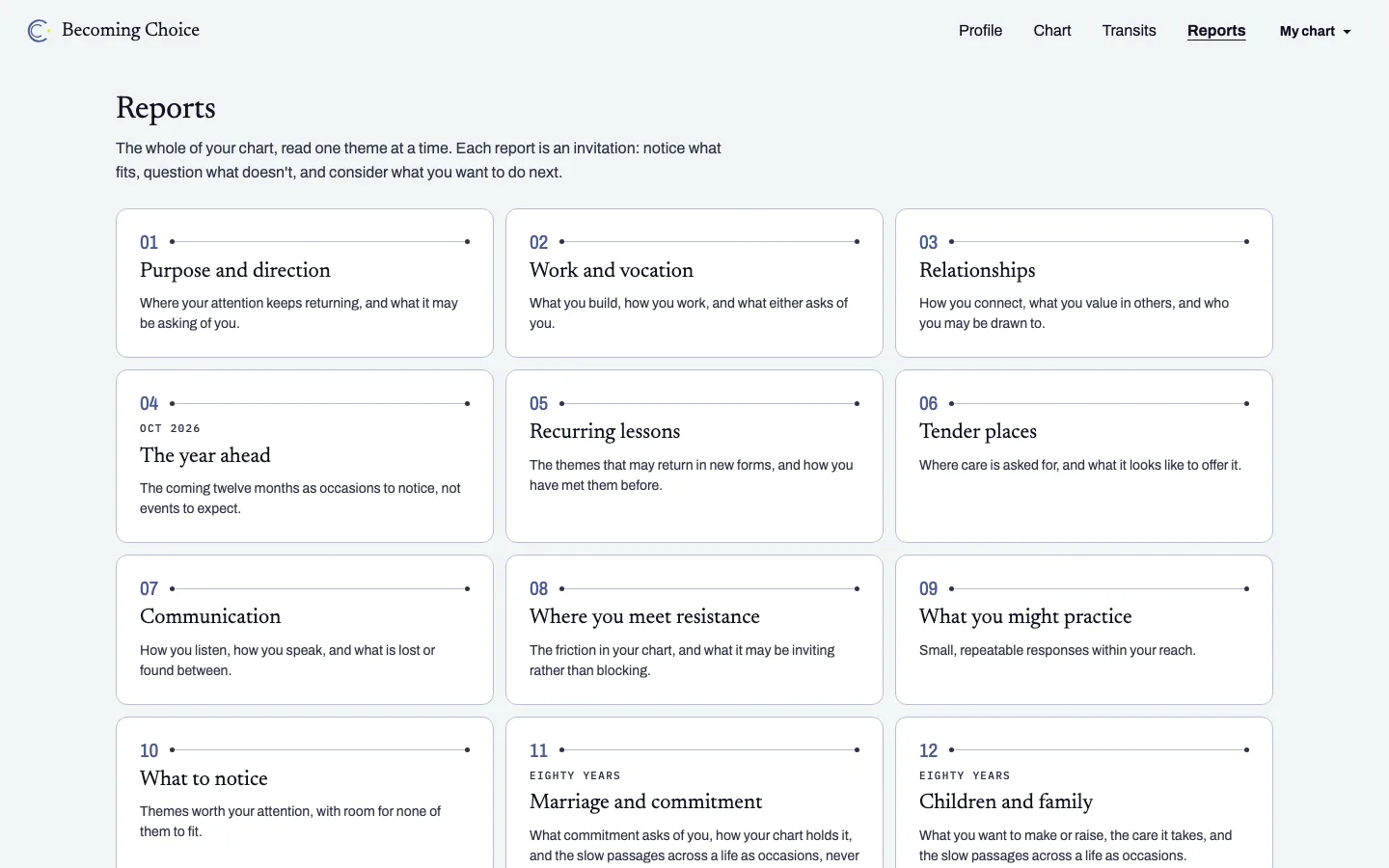View What you might practice report
The image size is (1389, 868).
pos(1084,630)
